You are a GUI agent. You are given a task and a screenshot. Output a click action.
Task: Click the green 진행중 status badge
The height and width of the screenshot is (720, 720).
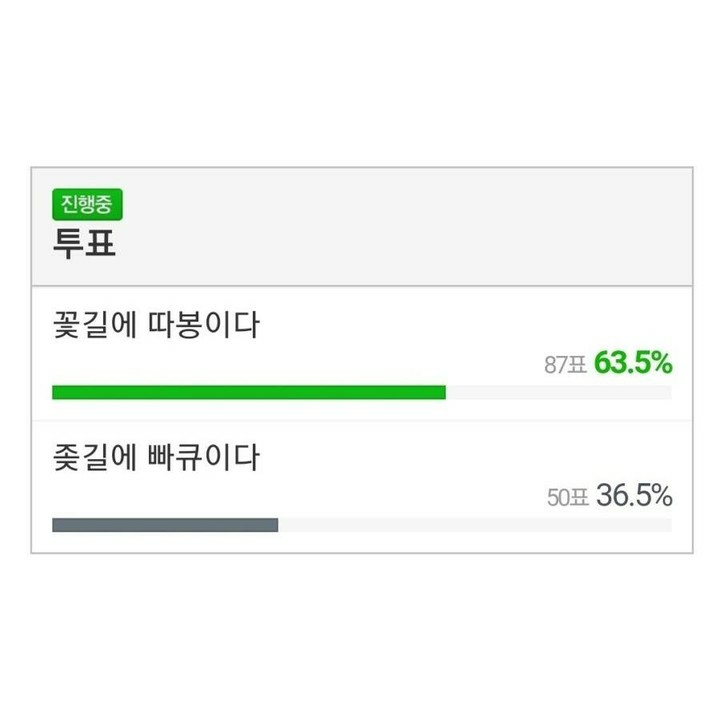coord(87,205)
